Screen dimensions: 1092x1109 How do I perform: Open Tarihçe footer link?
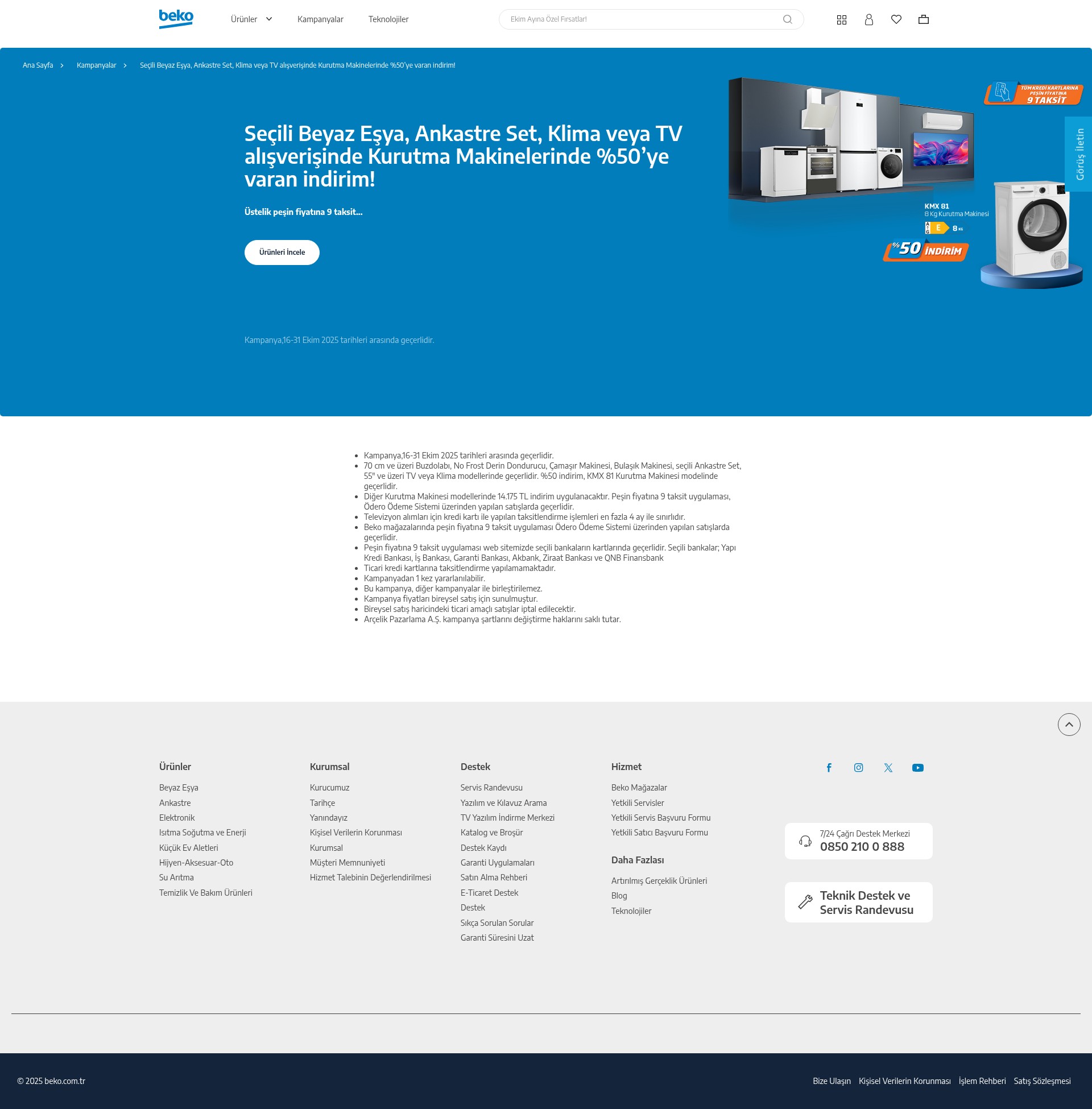tap(322, 803)
